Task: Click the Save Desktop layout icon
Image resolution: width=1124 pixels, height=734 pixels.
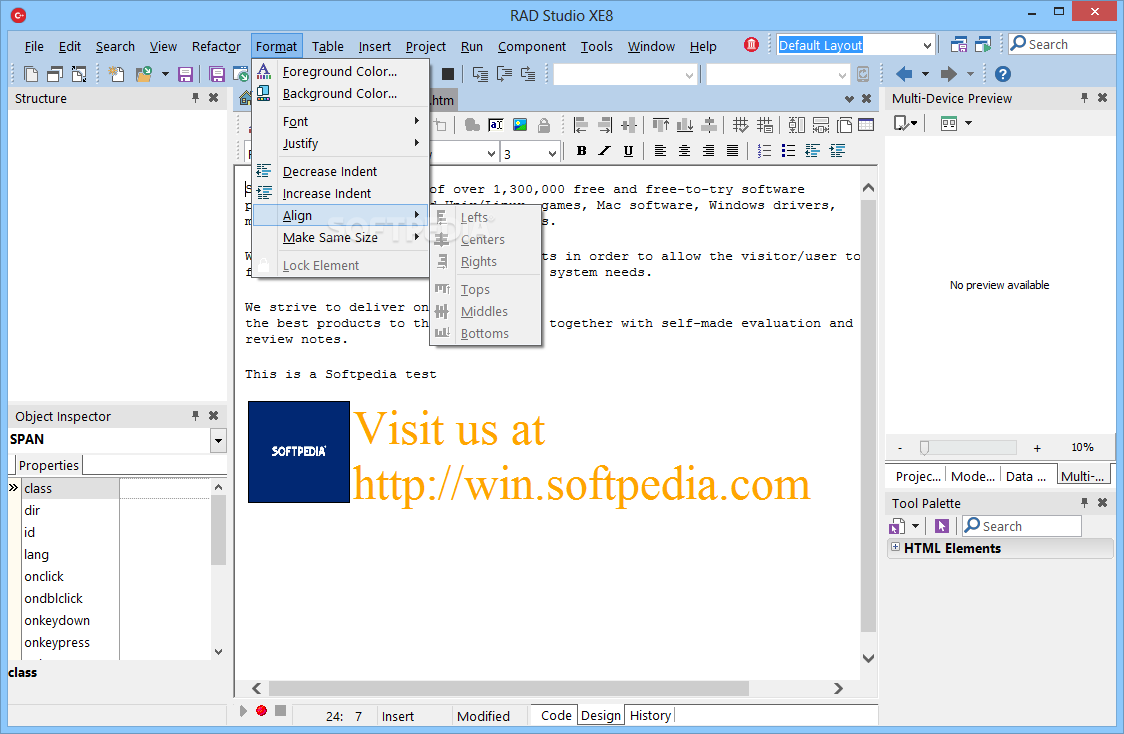Action: point(958,44)
